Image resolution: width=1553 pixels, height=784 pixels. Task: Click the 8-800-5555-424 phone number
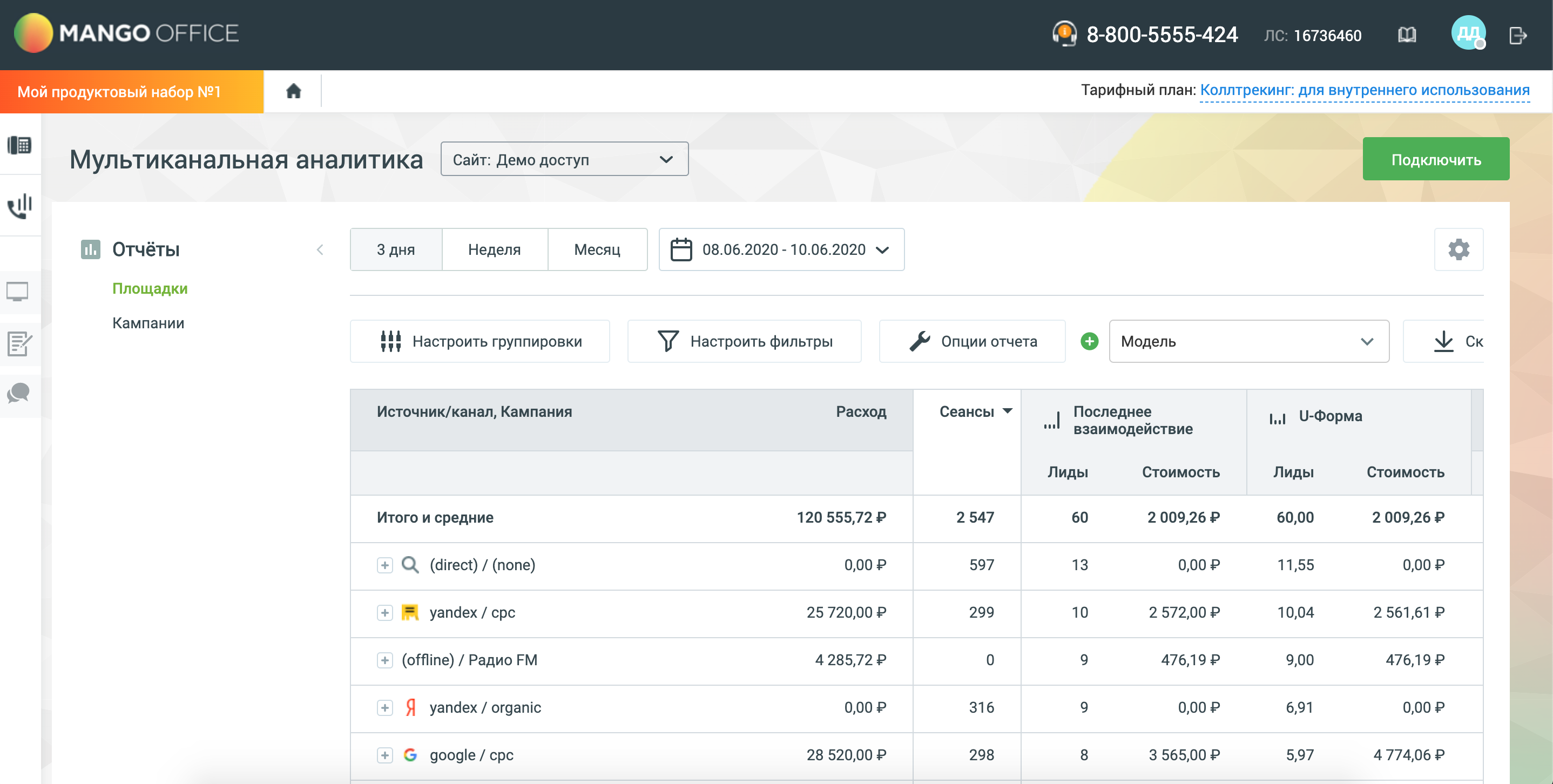[x=1162, y=35]
